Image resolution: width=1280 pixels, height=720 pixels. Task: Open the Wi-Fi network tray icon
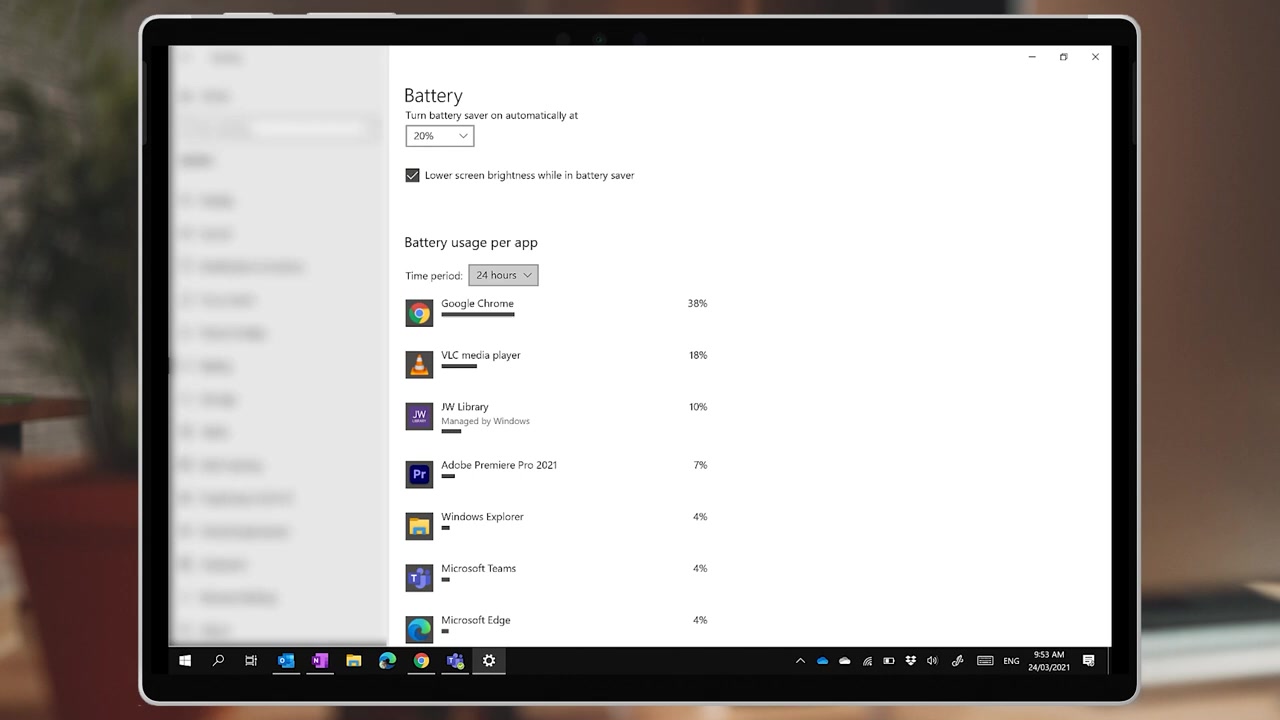(867, 661)
